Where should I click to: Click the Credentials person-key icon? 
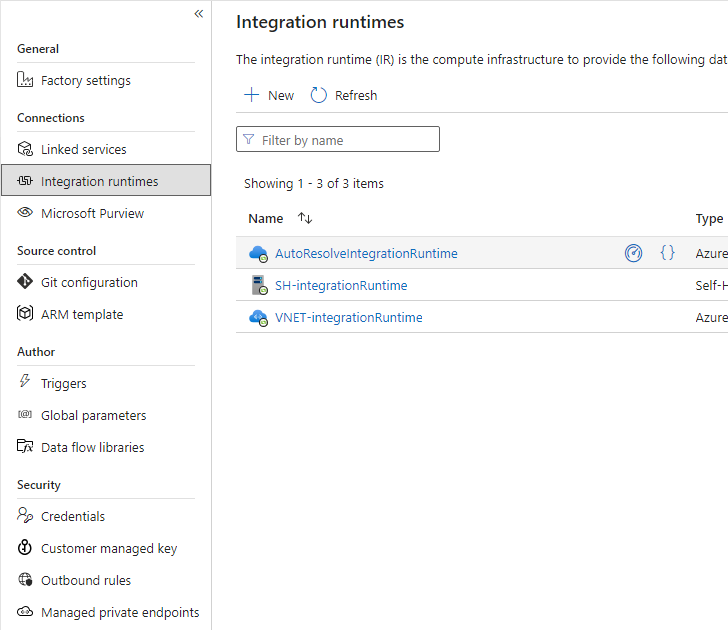[x=25, y=515]
